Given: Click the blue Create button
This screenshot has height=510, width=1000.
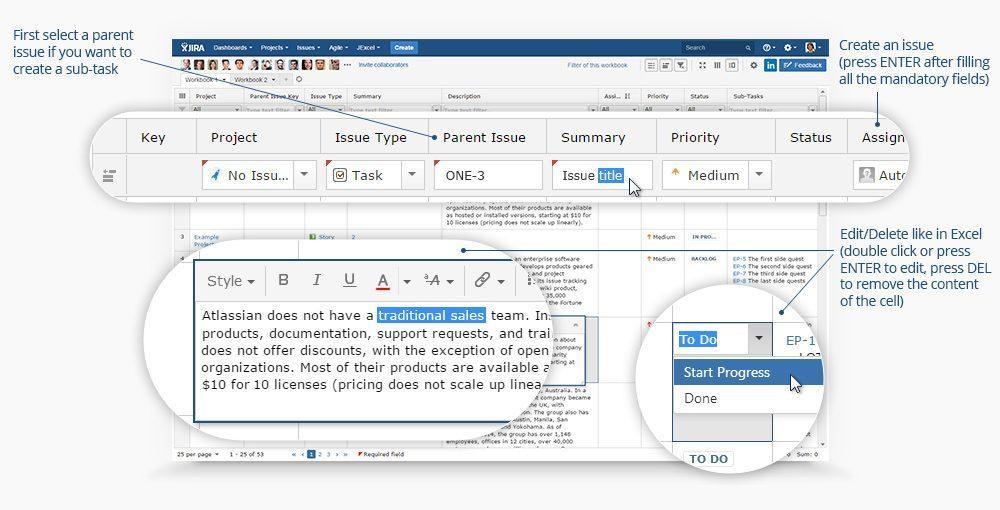Looking at the screenshot, I should [x=404, y=48].
